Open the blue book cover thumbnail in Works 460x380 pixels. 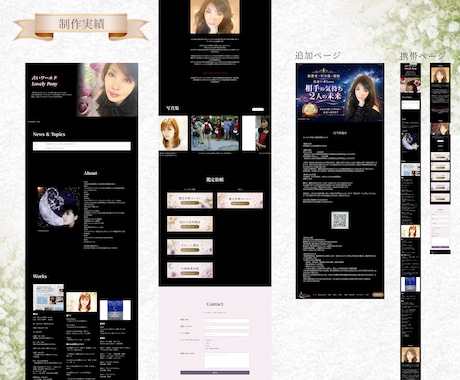(115, 310)
